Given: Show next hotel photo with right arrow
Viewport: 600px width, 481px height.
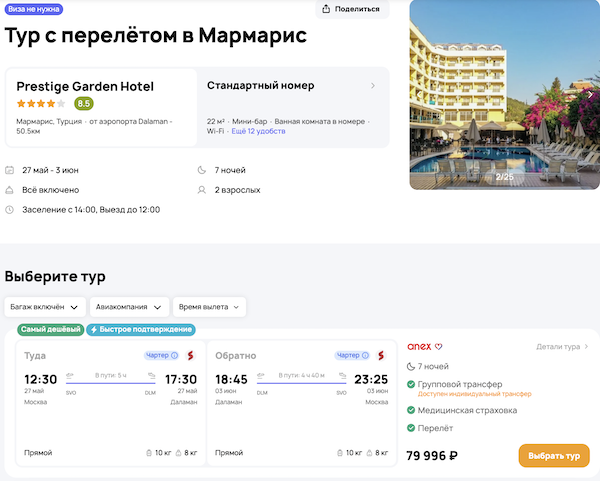Looking at the screenshot, I should point(590,95).
